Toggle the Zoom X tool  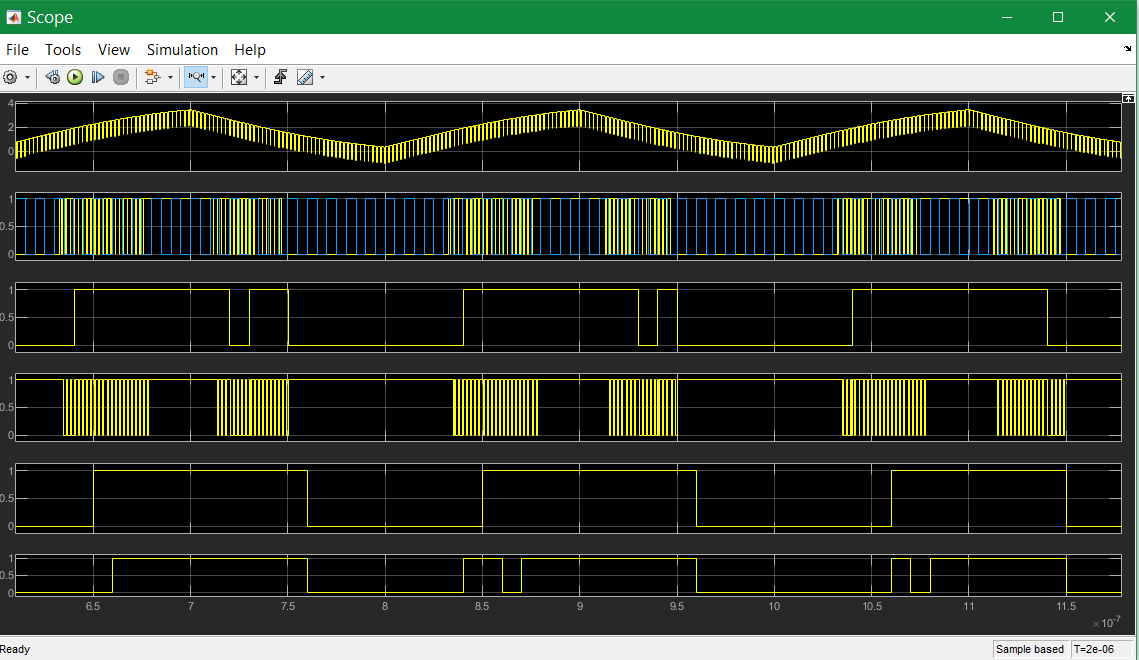pos(196,77)
